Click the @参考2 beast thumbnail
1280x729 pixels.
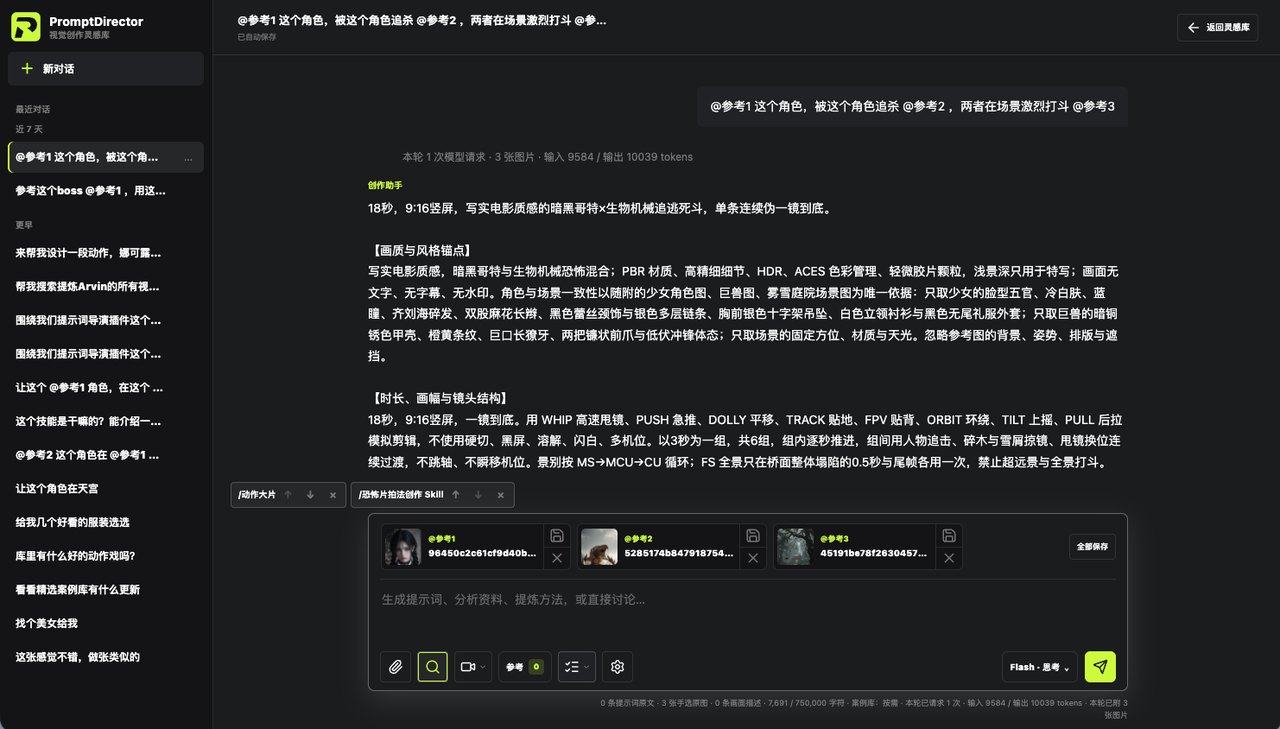pyautogui.click(x=599, y=547)
